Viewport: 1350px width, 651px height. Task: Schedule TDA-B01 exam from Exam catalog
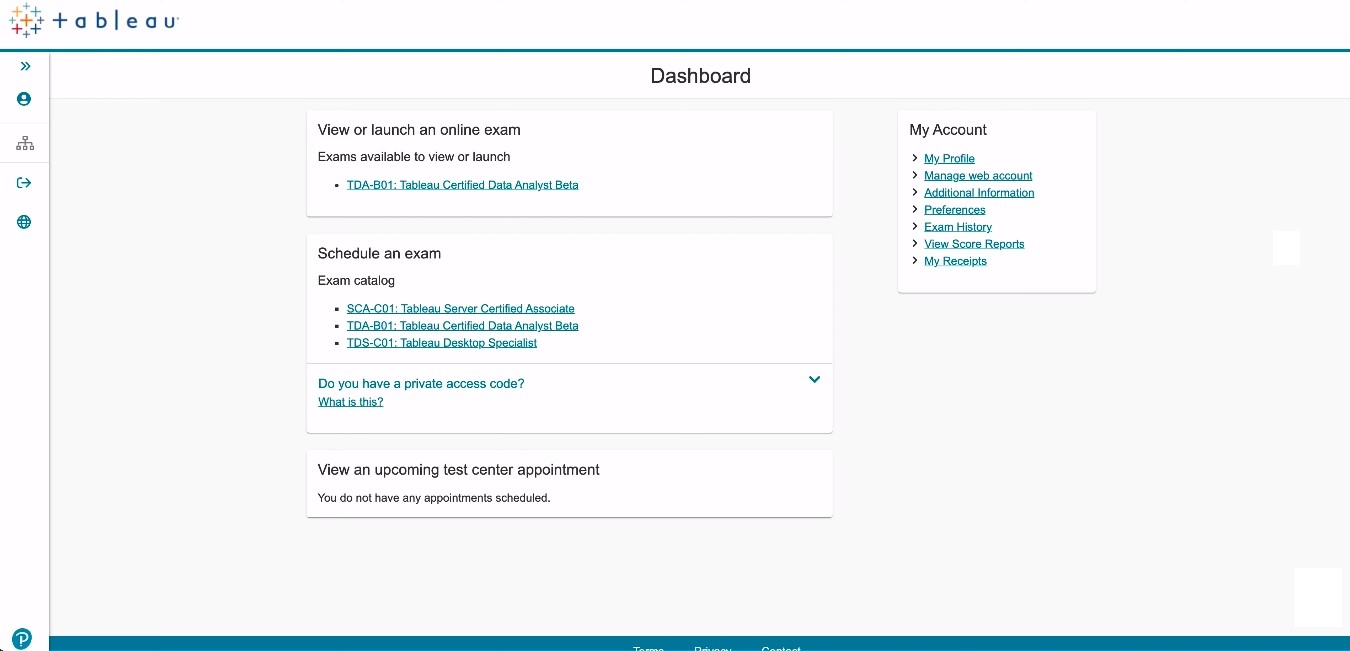(462, 326)
